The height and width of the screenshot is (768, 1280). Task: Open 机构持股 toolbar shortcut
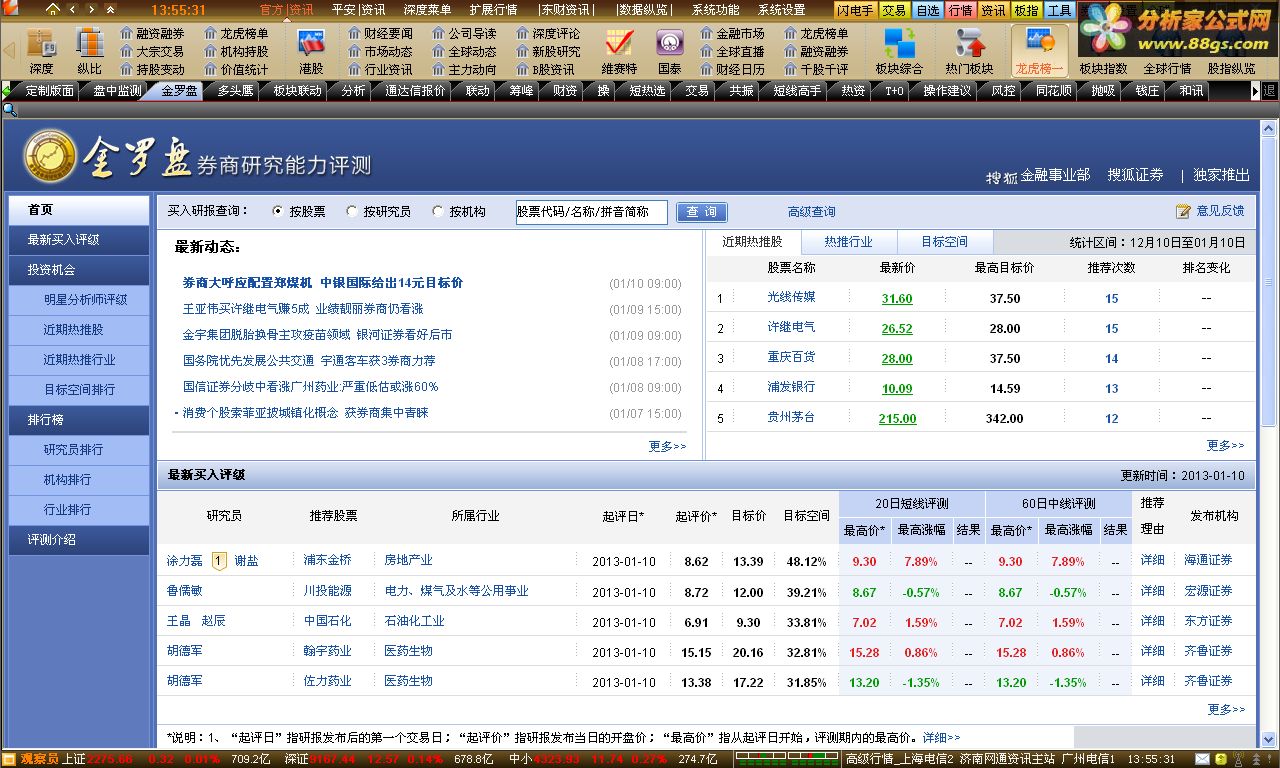click(236, 52)
